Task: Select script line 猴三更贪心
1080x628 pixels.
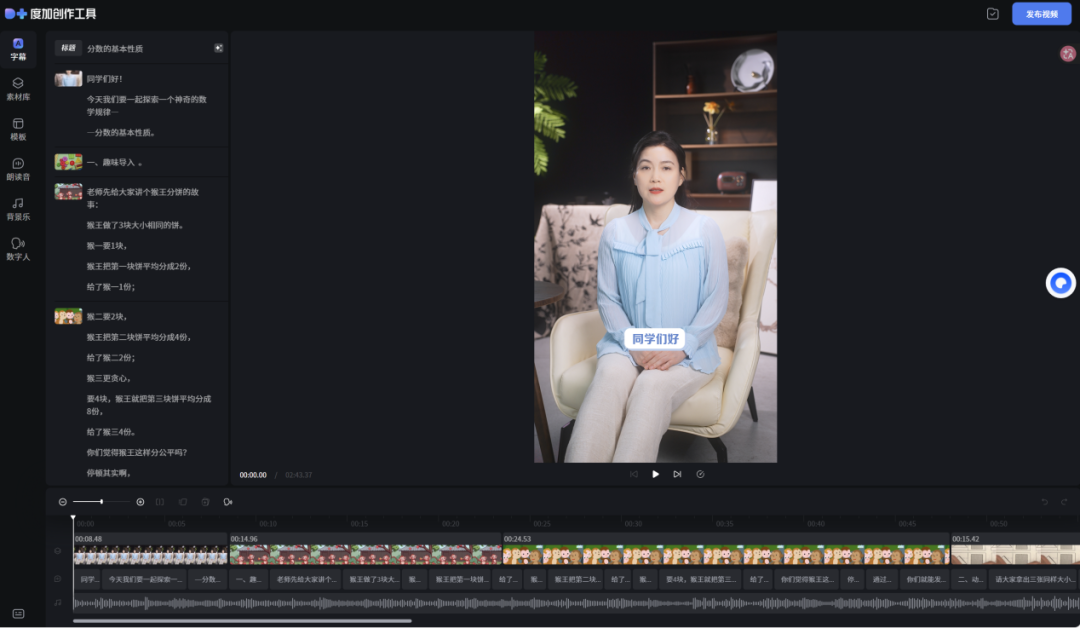Action: (109, 379)
